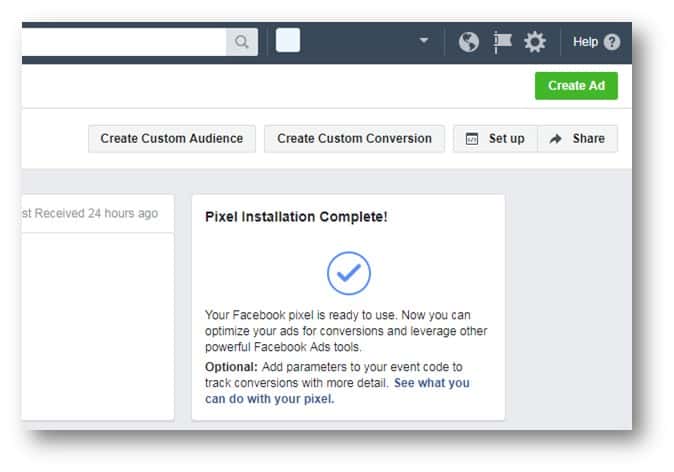This screenshot has height=472, width=674.
Task: Click the code window icon beside Set up
Action: 472,139
